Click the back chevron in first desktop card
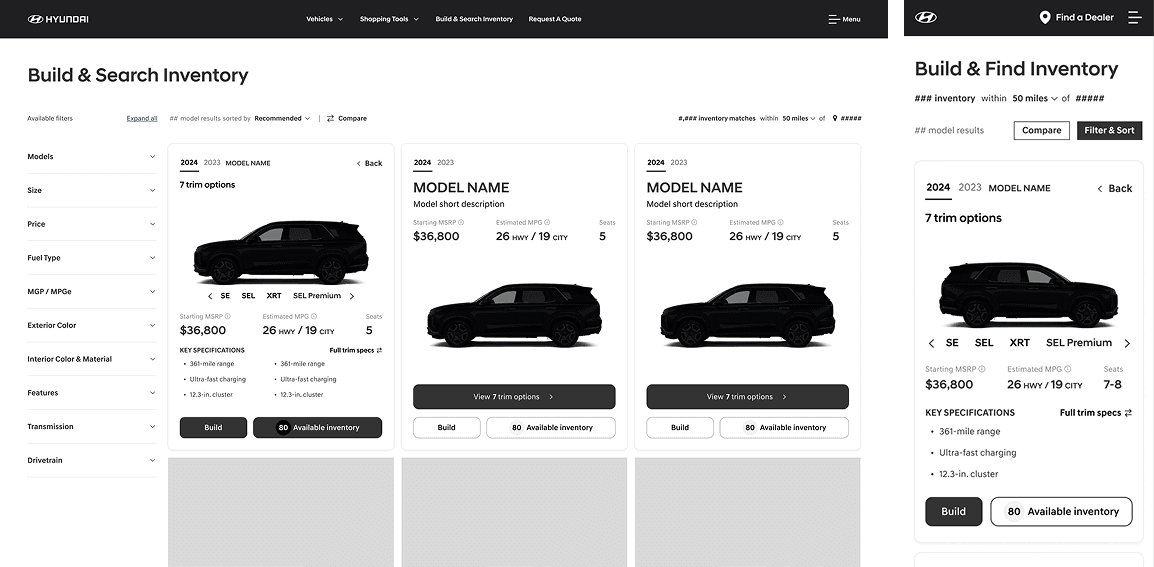1154x567 pixels. click(358, 163)
